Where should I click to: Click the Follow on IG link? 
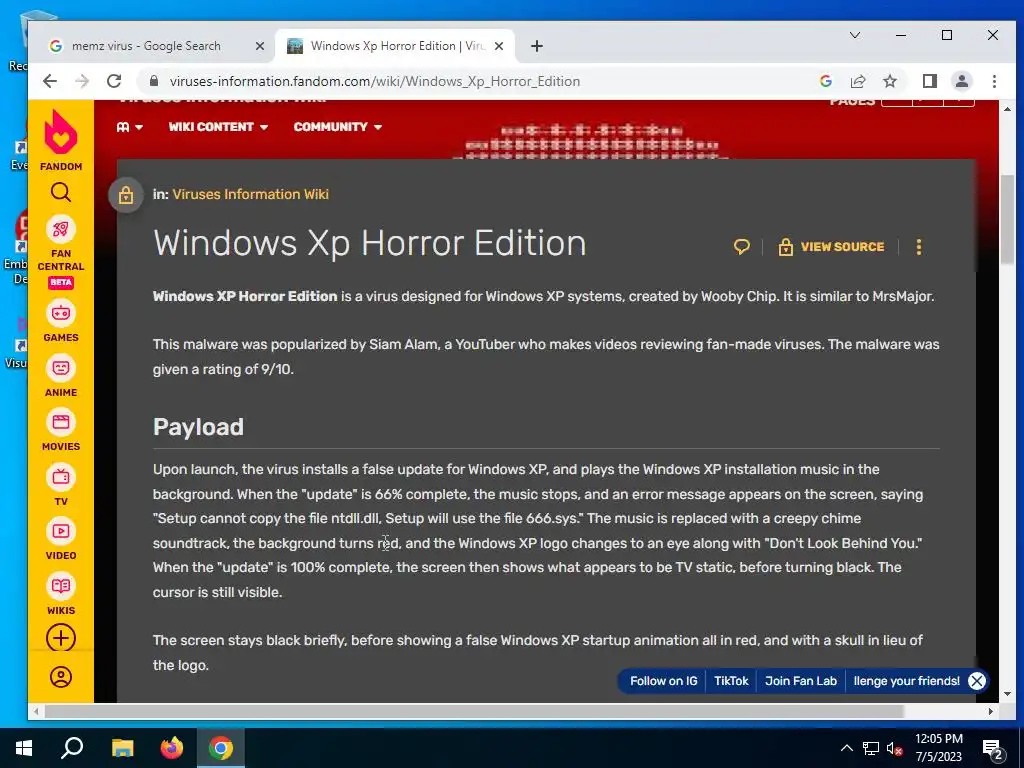[x=664, y=680]
